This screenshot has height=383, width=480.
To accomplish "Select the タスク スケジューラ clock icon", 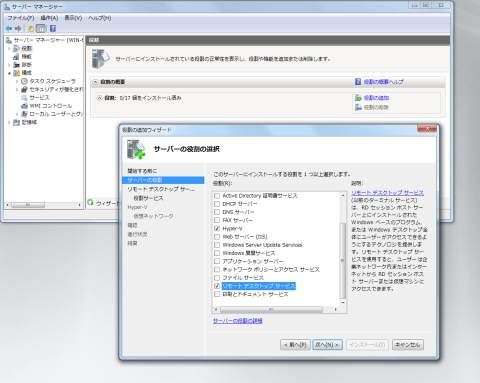I will (24, 81).
